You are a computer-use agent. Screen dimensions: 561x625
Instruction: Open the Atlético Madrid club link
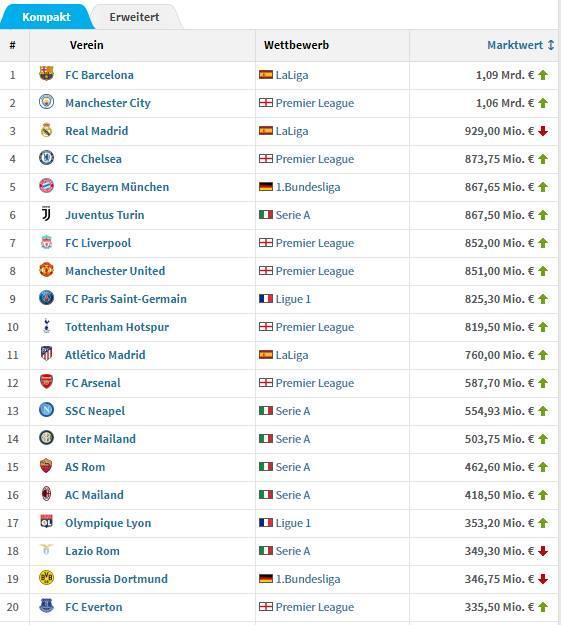(105, 355)
